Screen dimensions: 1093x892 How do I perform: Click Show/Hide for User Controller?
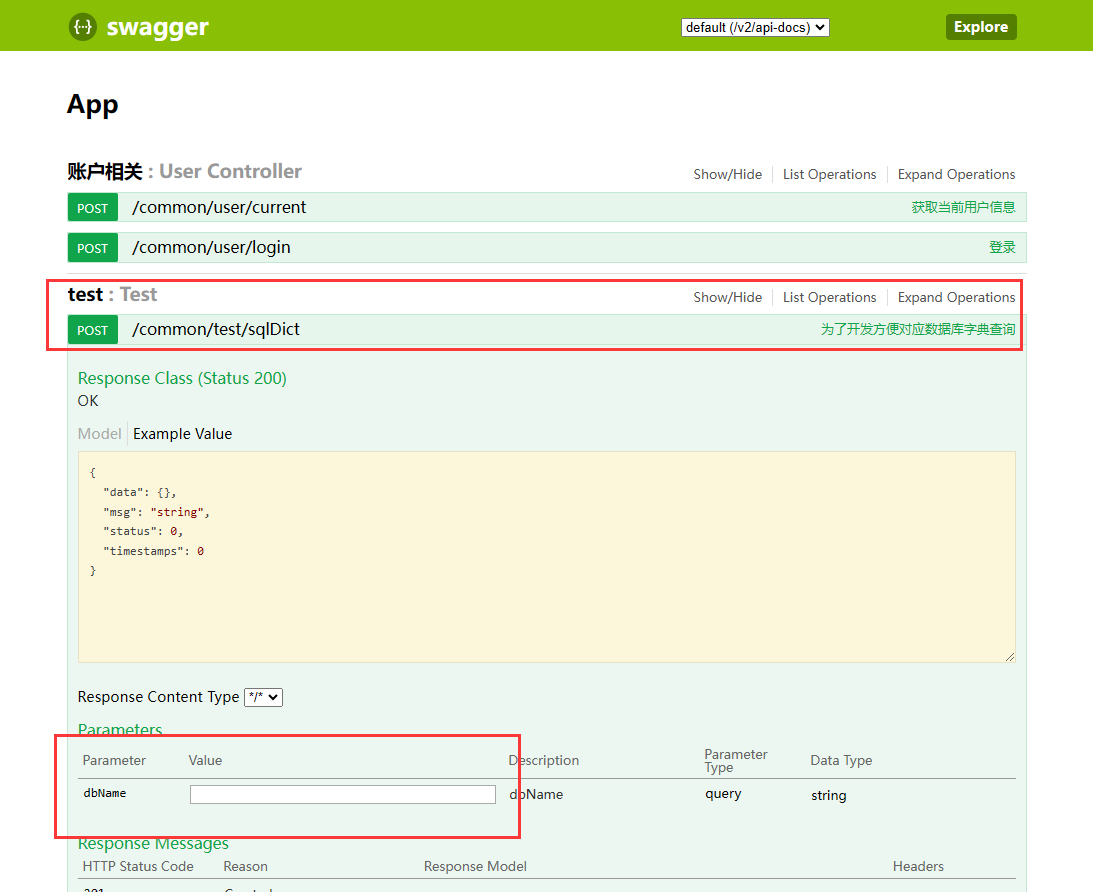coord(727,174)
